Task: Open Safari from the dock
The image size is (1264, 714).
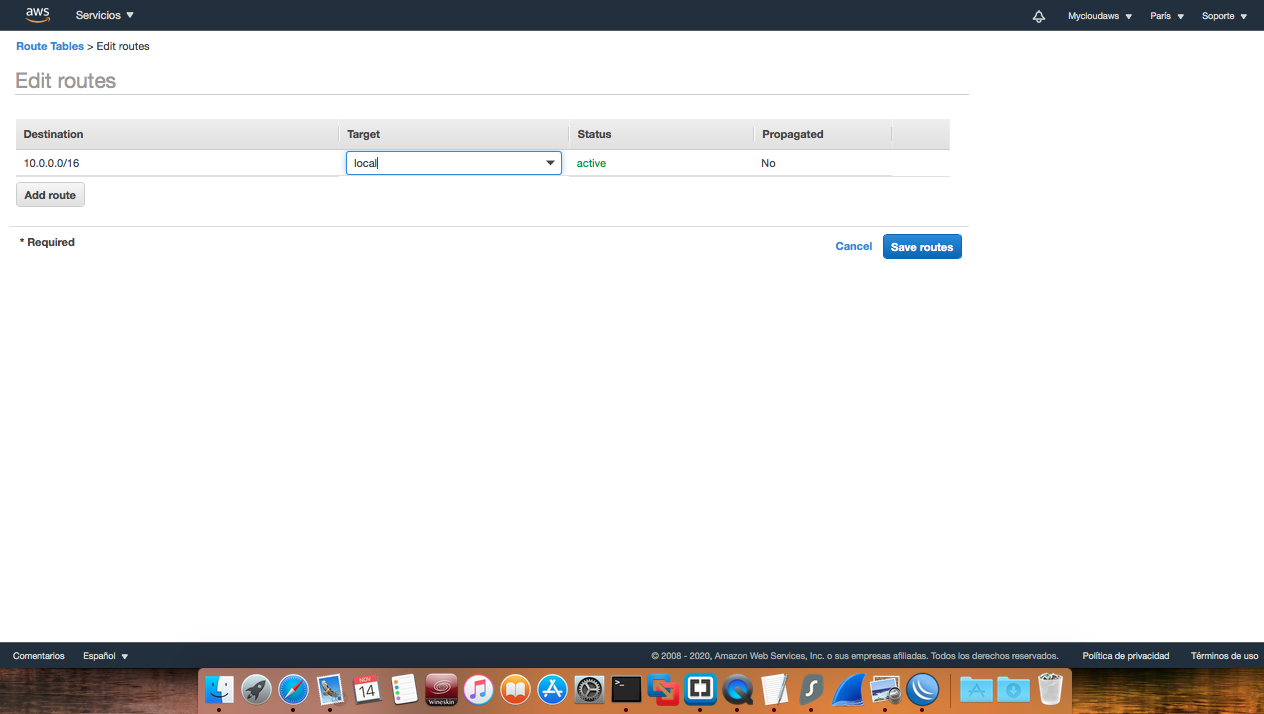Action: click(293, 689)
